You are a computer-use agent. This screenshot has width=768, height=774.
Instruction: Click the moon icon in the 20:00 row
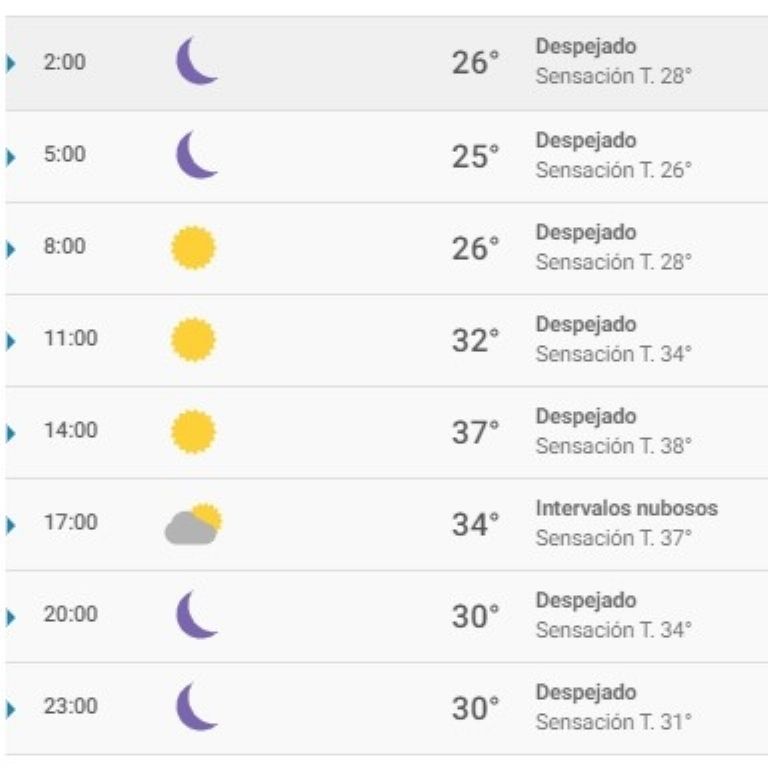pos(196,615)
